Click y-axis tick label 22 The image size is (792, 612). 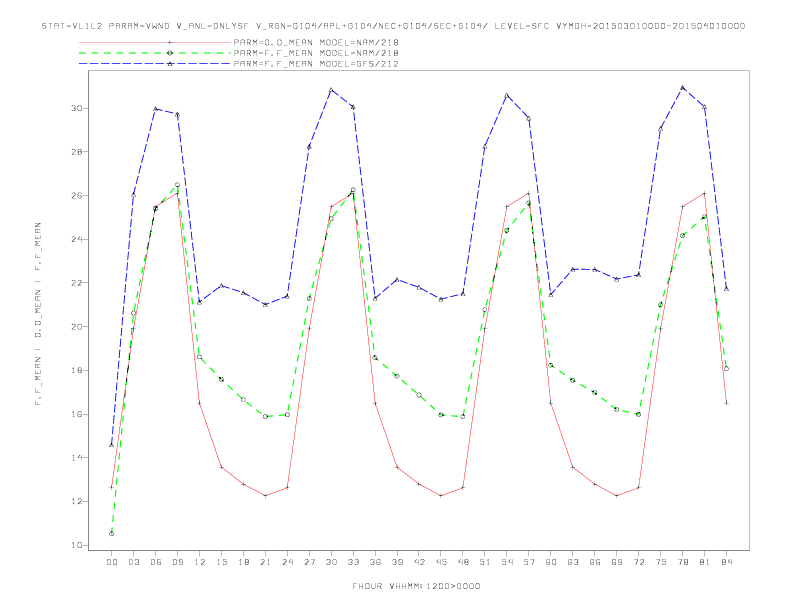tap(77, 283)
